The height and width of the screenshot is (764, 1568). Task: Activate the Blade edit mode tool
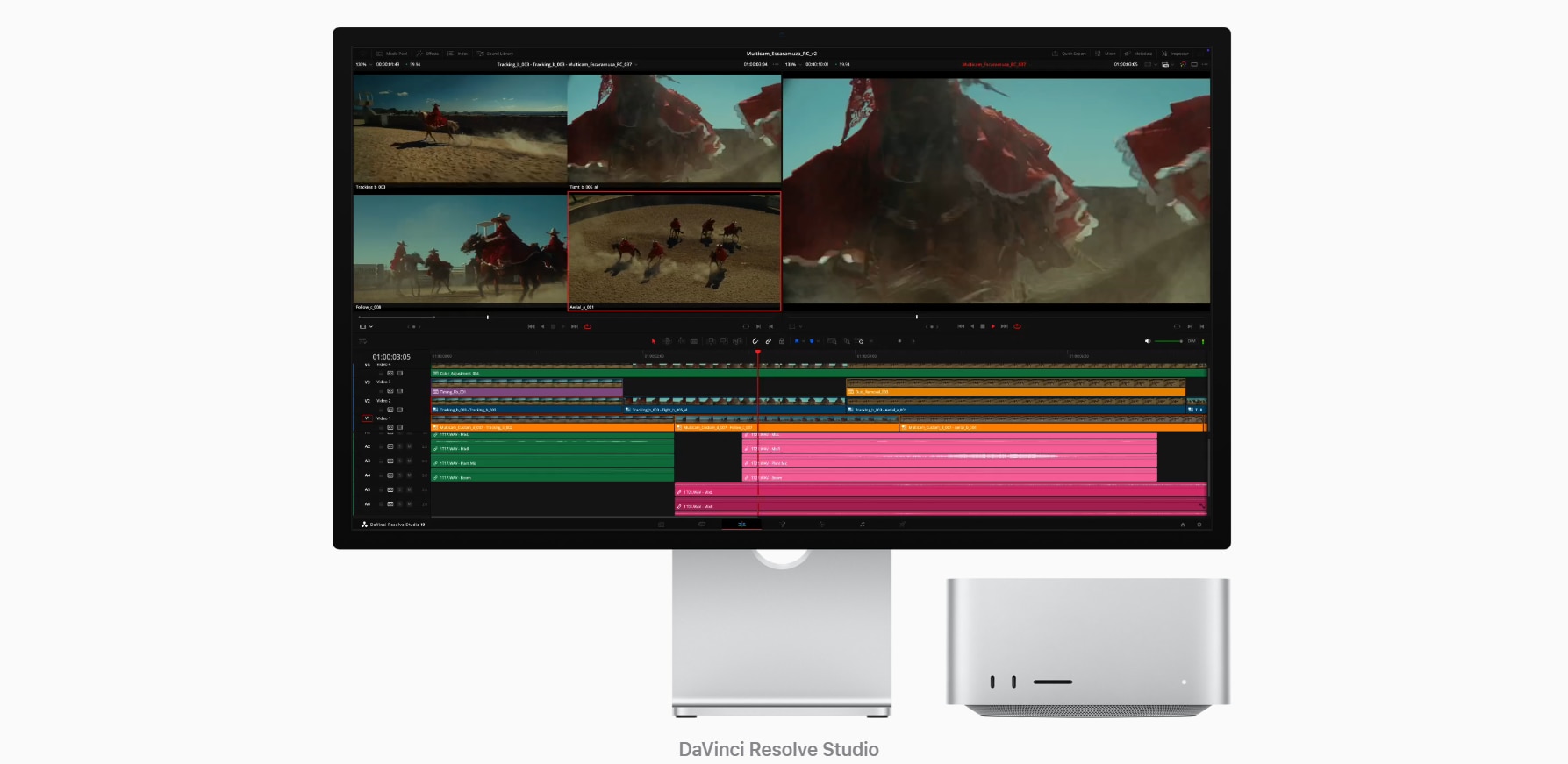click(694, 341)
